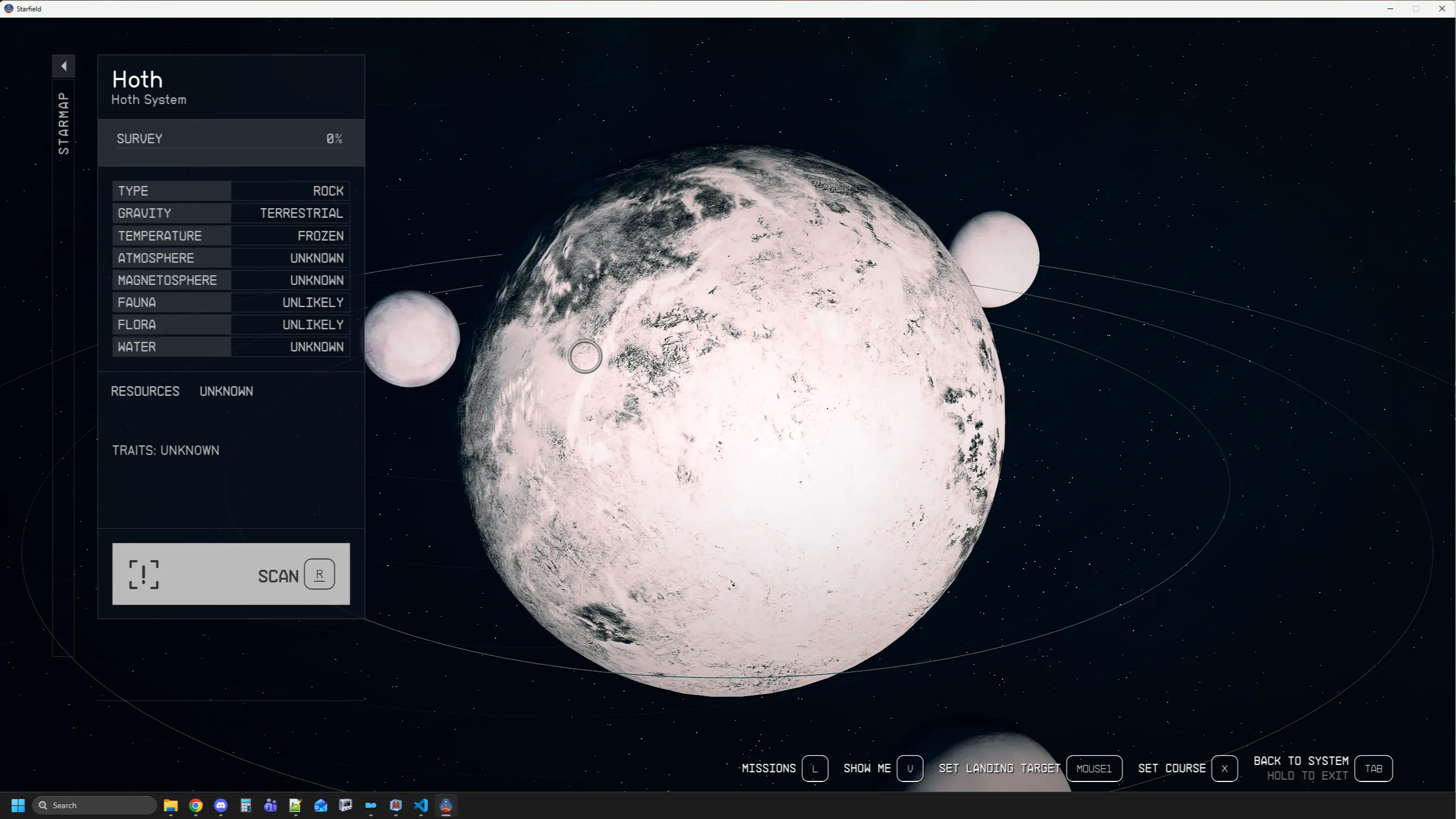
Task: Open Outlook from the taskbar
Action: pyautogui.click(x=321, y=805)
